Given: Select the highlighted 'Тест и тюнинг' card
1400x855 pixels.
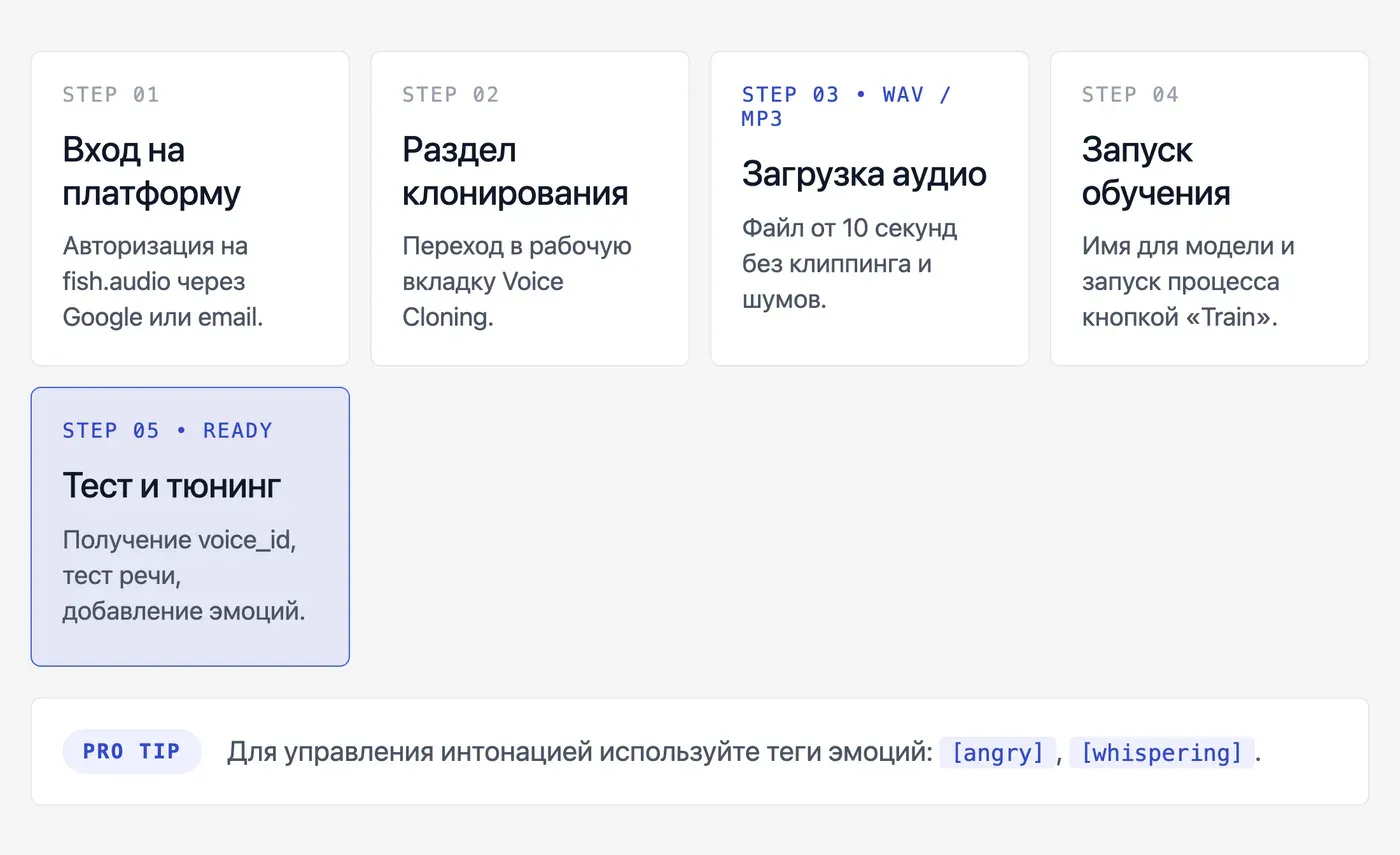Looking at the screenshot, I should (190, 526).
